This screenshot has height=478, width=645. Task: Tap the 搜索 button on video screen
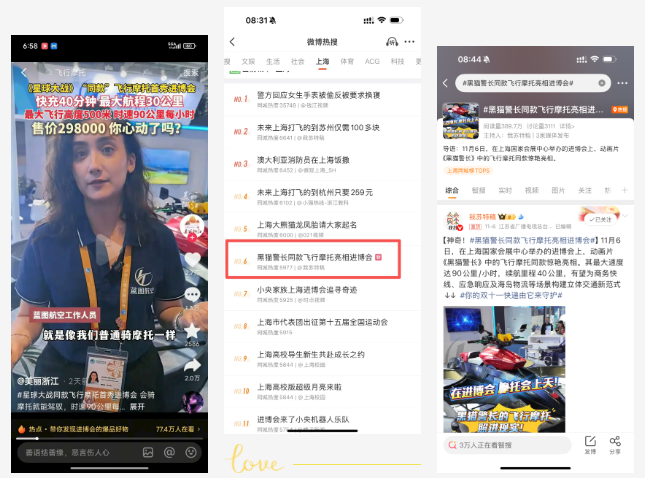(x=191, y=72)
